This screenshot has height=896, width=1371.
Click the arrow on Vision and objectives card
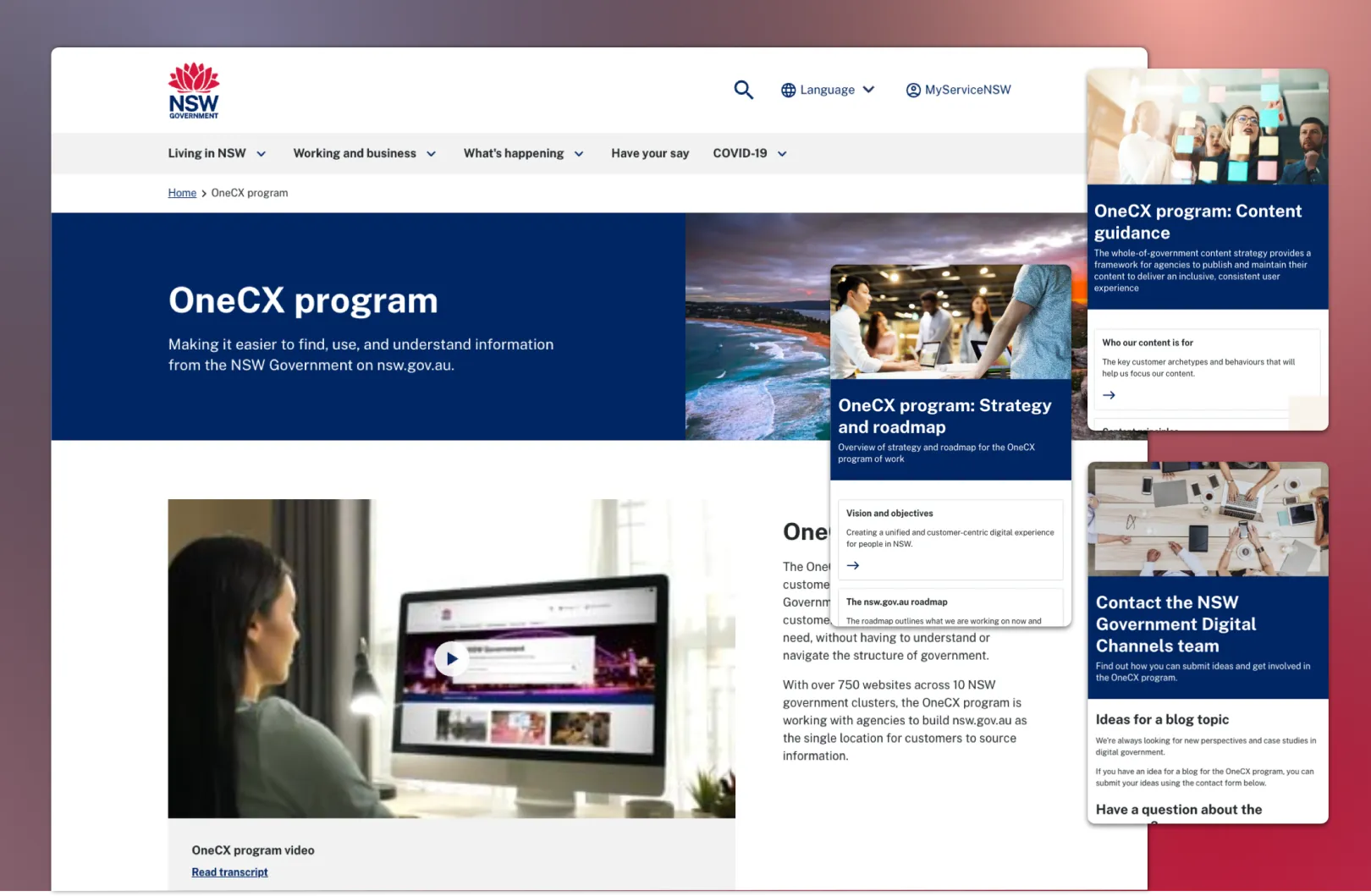coord(852,565)
